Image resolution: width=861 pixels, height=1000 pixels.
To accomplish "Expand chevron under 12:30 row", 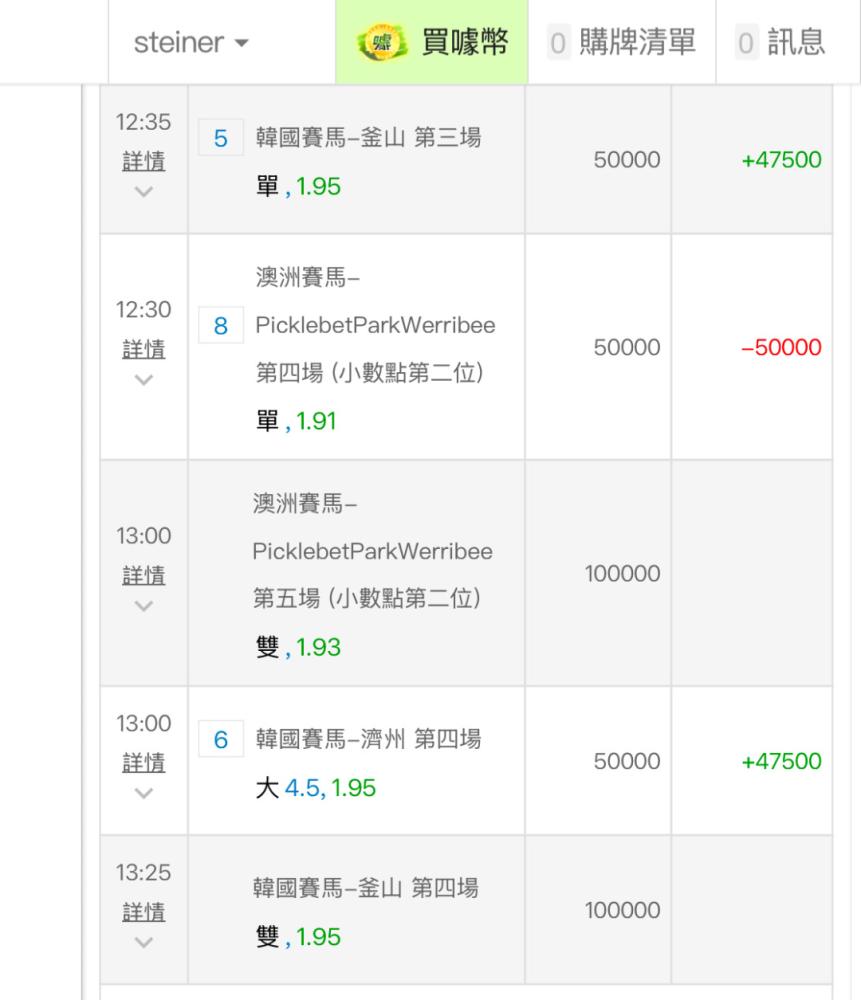I will pos(143,379).
